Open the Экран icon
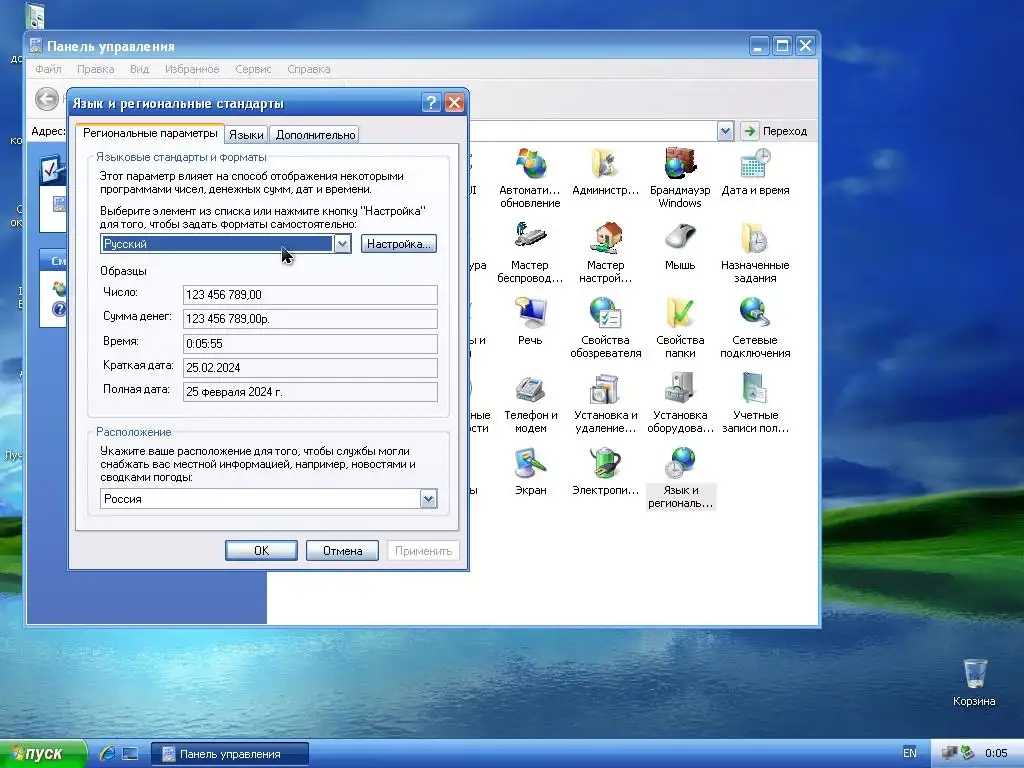 [530, 471]
